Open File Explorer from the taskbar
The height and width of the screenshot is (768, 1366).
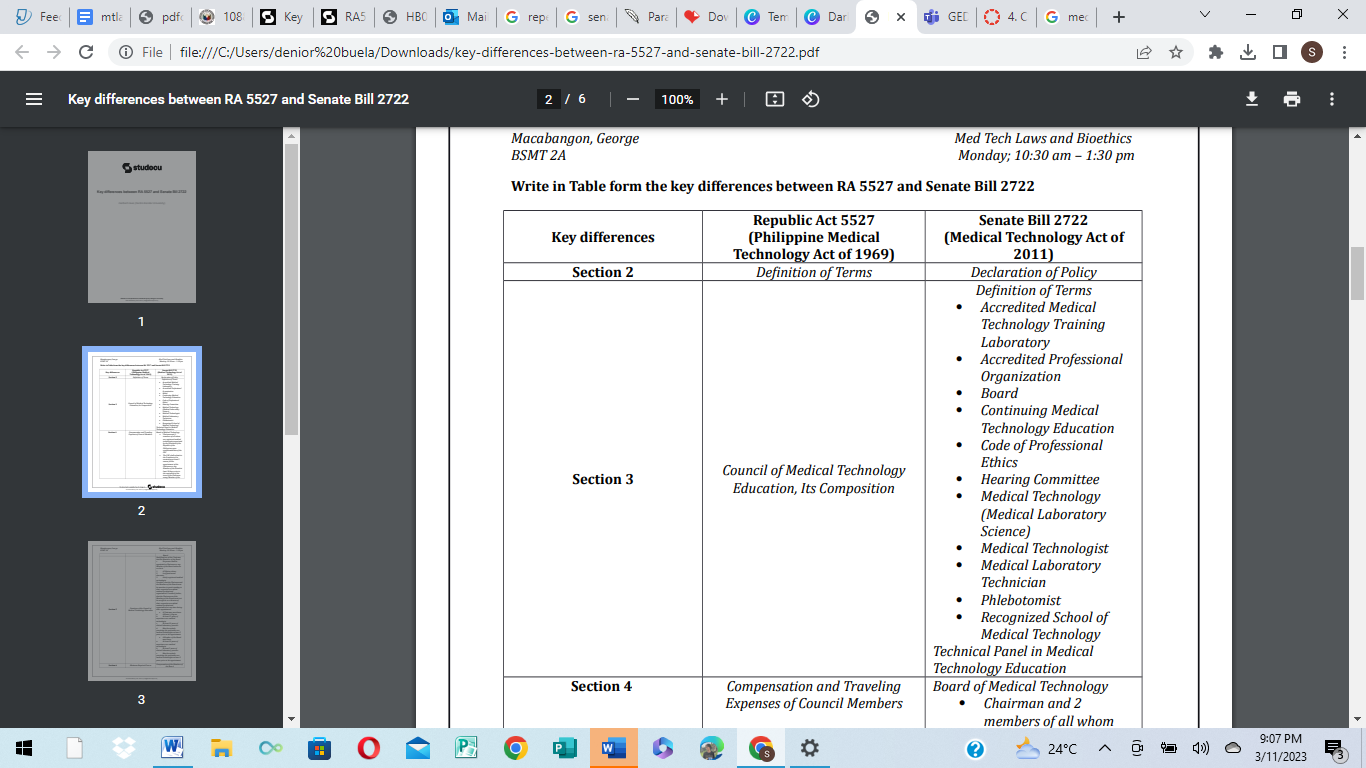[221, 748]
